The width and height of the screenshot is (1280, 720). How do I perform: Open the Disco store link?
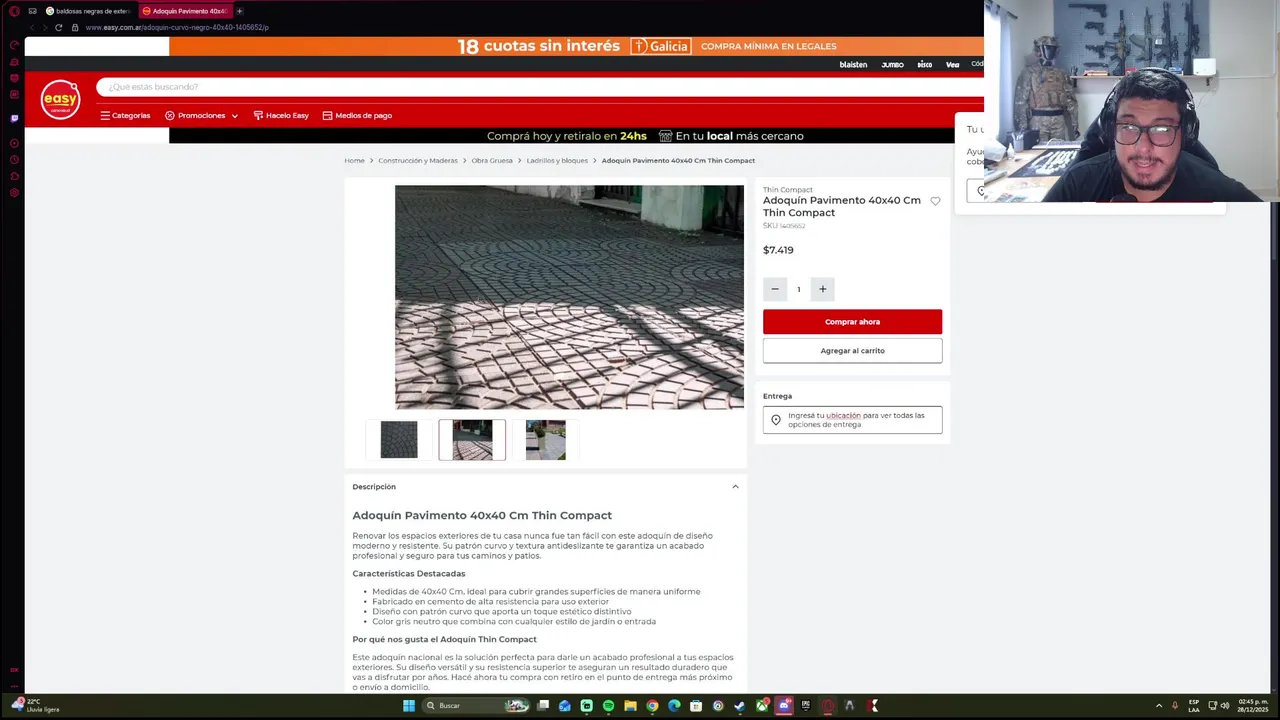coord(925,65)
